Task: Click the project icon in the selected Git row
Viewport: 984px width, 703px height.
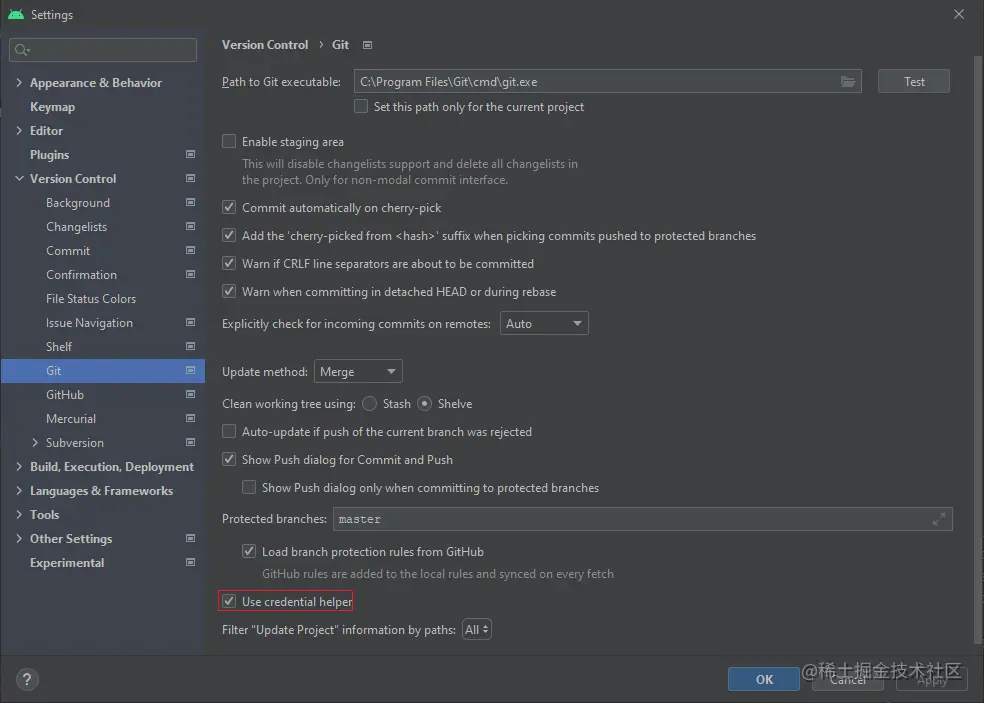Action: coord(190,370)
